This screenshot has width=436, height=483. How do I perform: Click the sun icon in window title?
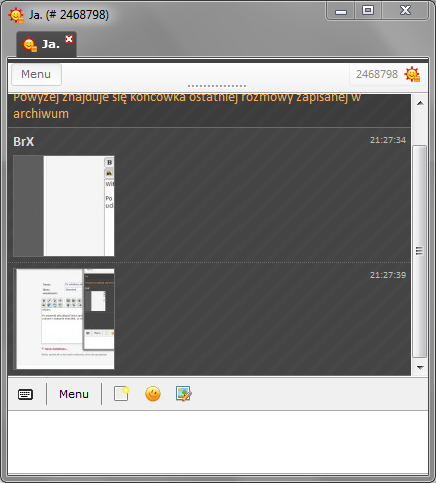tap(16, 15)
